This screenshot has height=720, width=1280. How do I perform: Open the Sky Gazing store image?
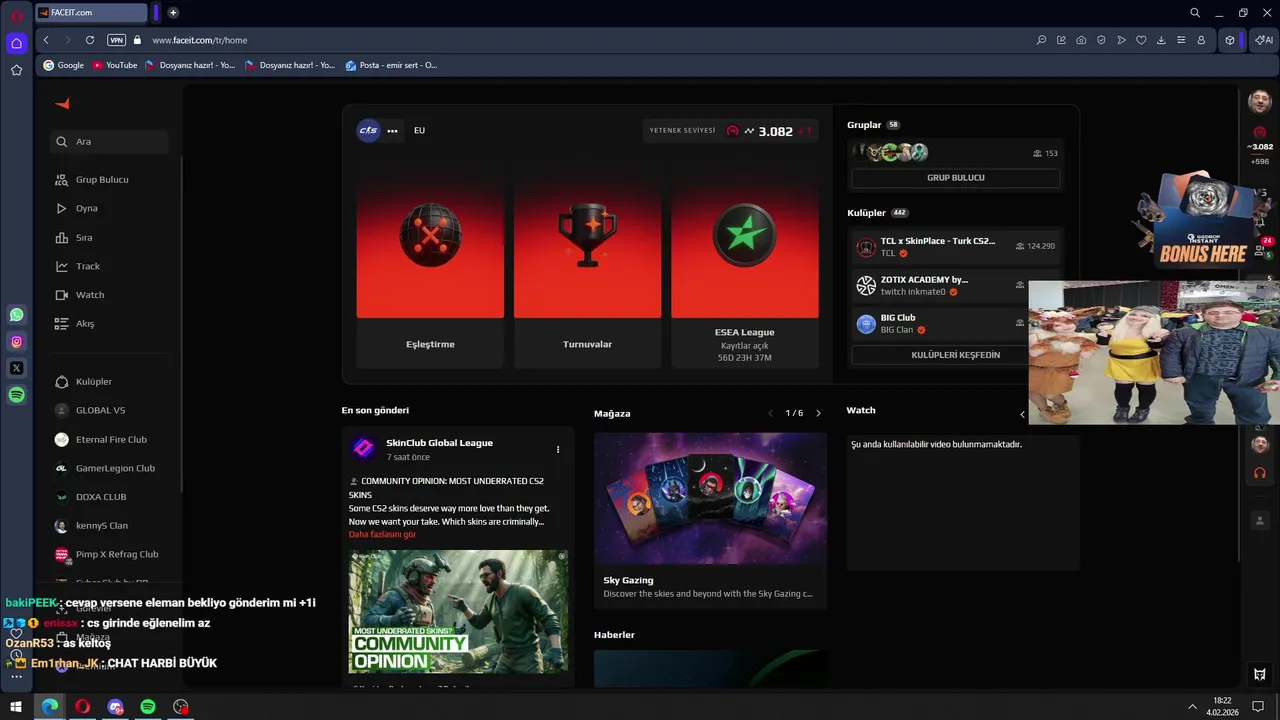(710, 498)
